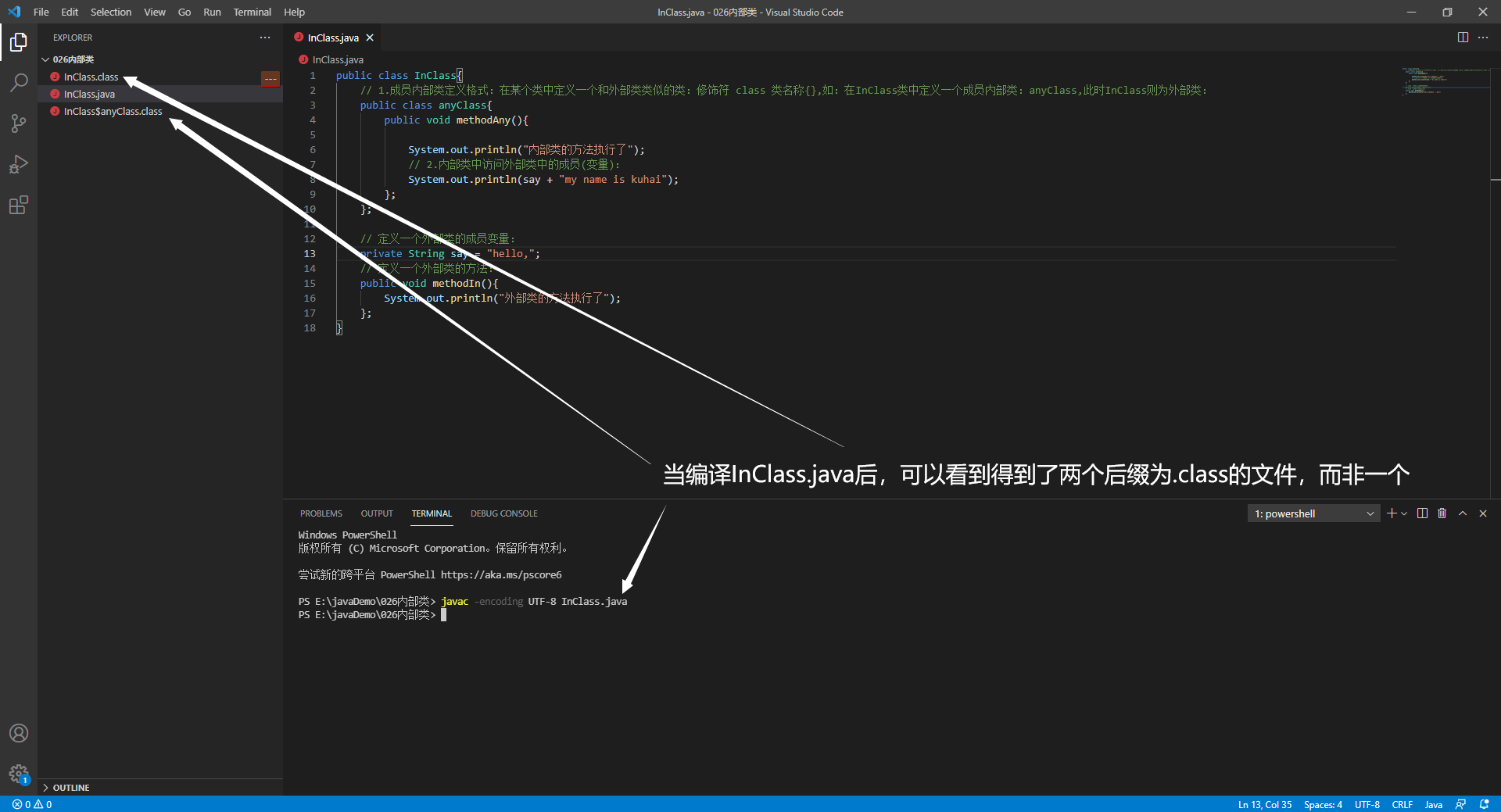Create a new terminal with plus icon
This screenshot has height=812, width=1501.
[1392, 513]
